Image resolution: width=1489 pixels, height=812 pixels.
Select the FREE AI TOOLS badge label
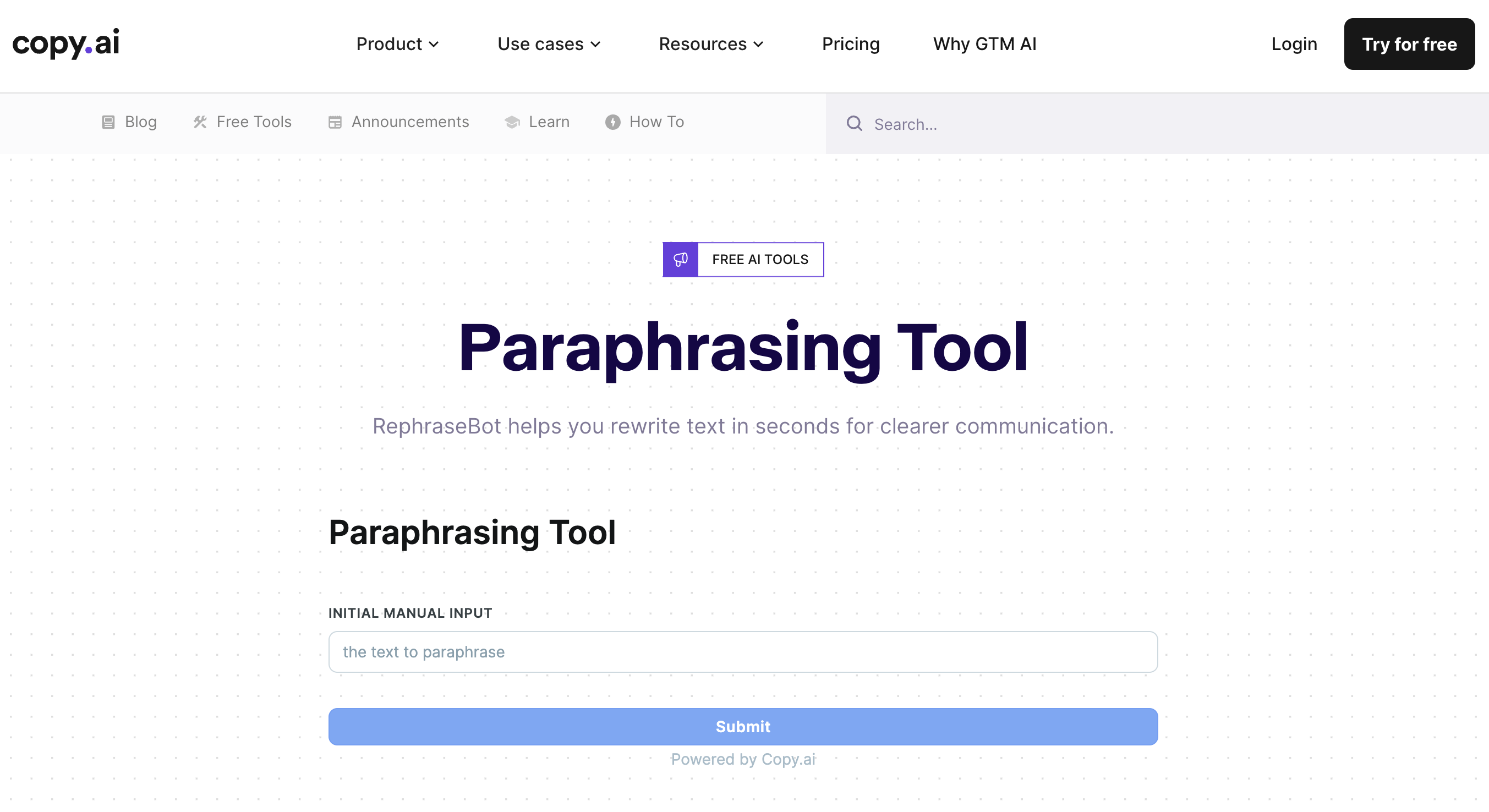(759, 260)
